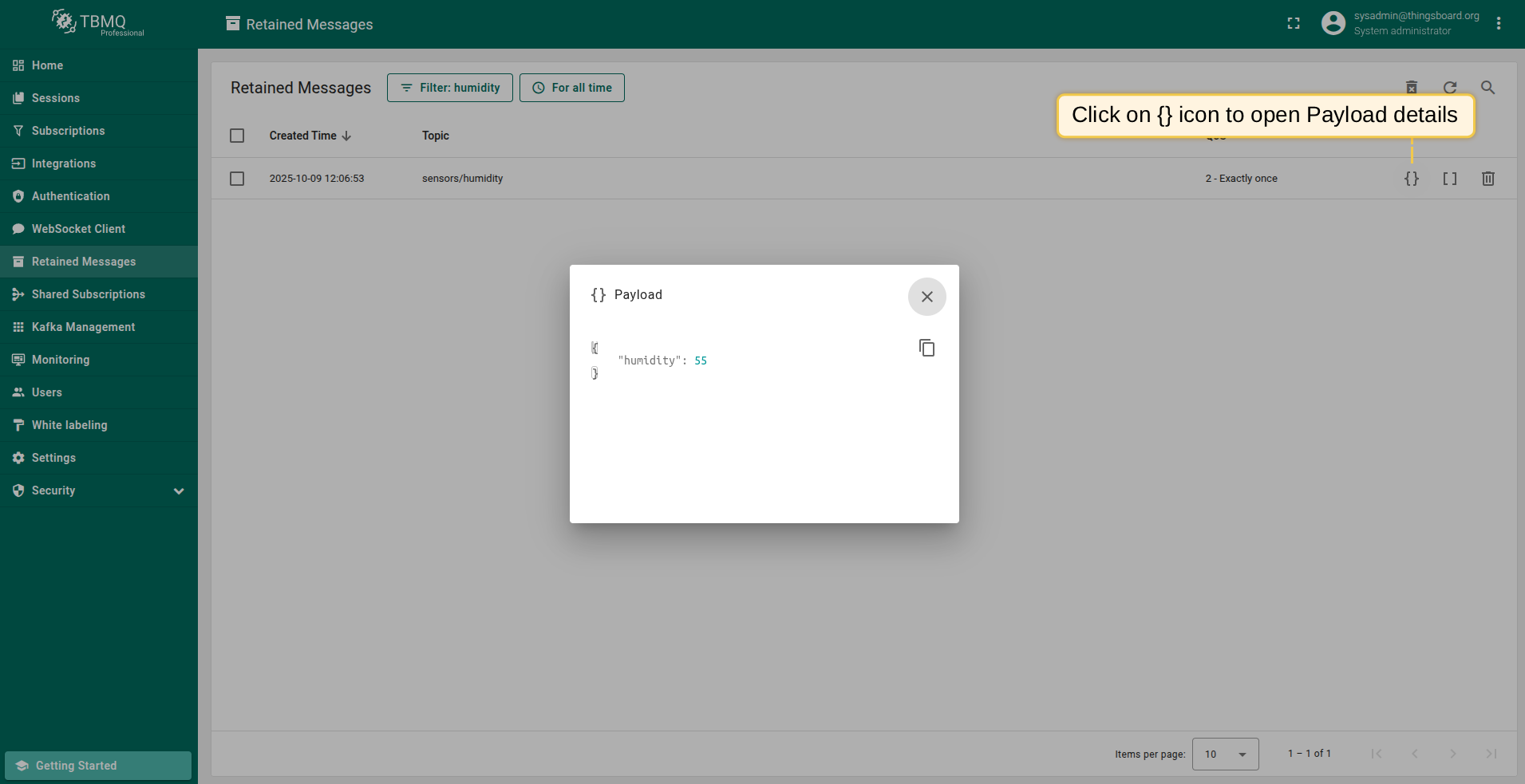The image size is (1525, 784).
Task: Open search in Retained Messages
Action: (x=1487, y=87)
